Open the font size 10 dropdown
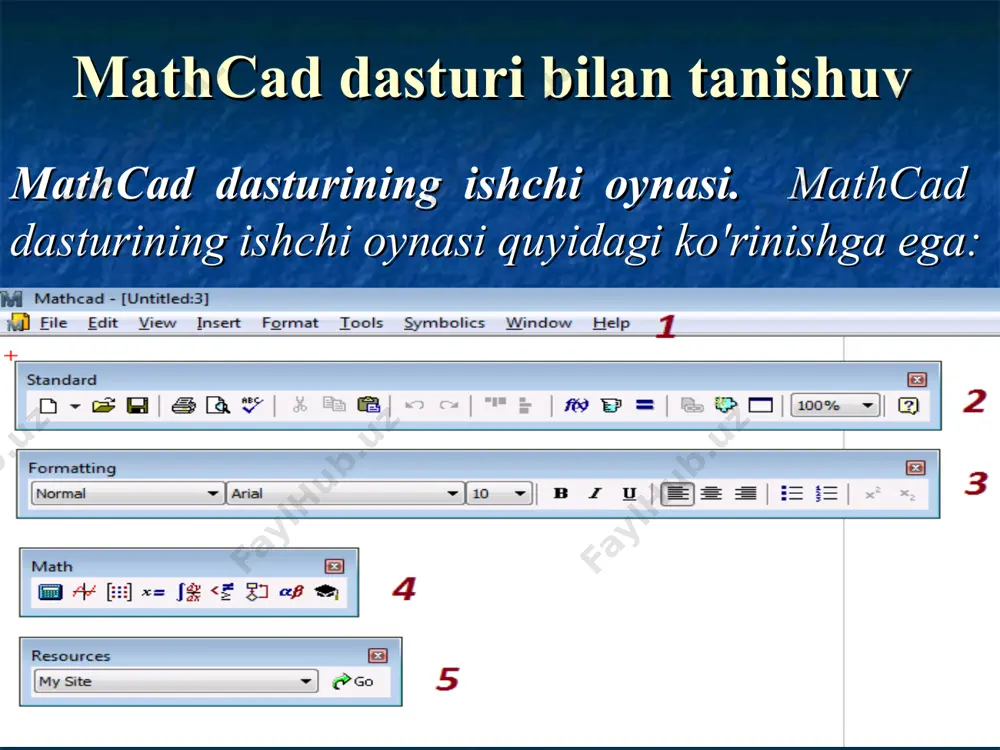The height and width of the screenshot is (750, 1000). pyautogui.click(x=499, y=494)
